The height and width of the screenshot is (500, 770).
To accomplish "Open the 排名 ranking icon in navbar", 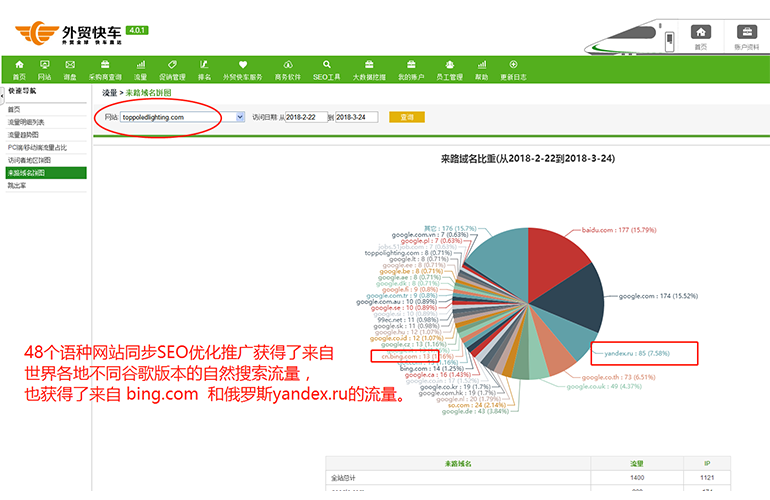I will tap(204, 64).
